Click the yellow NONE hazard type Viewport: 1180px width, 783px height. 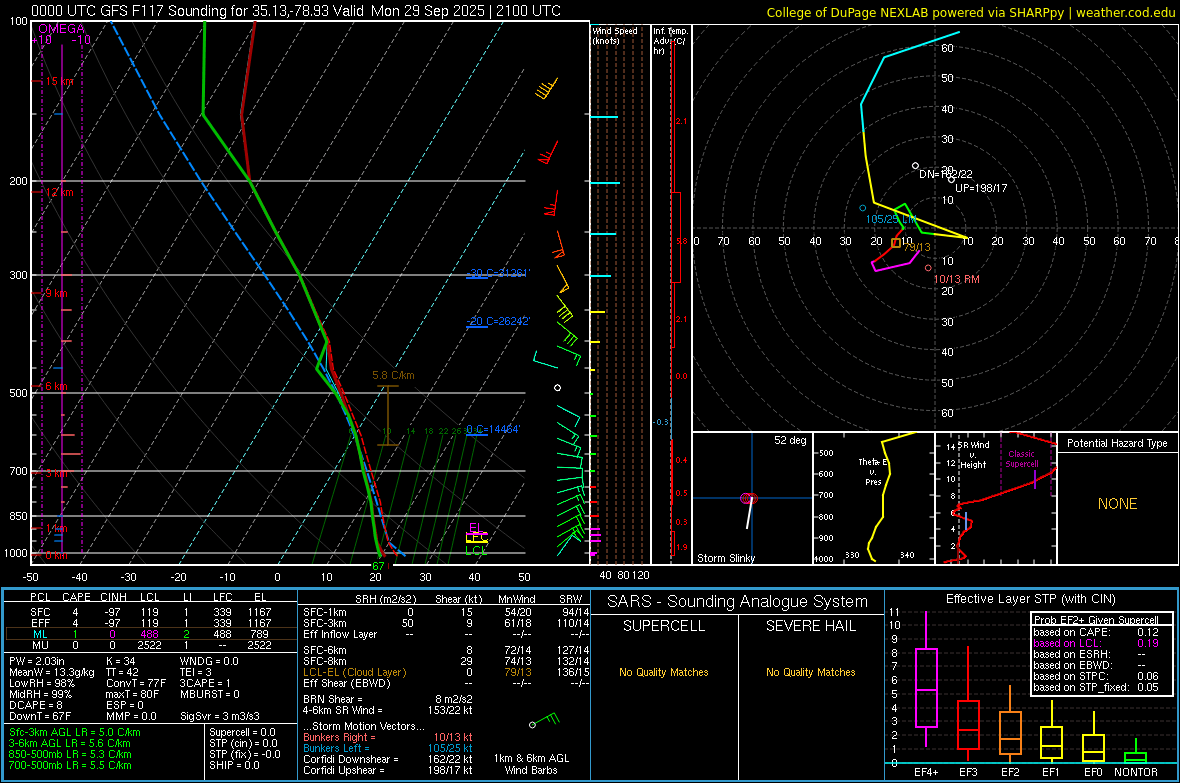1117,504
